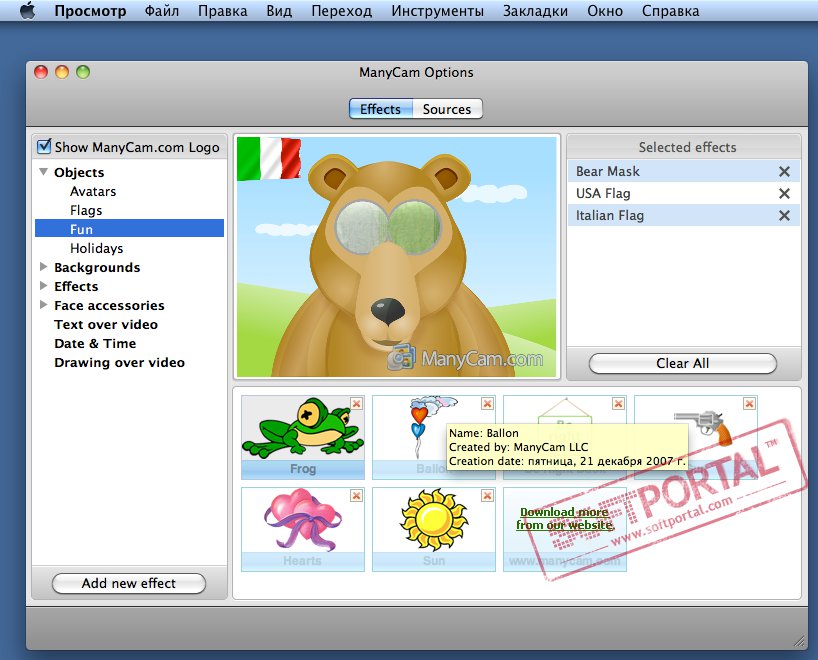Select USA Flag row in selected effects

pyautogui.click(x=683, y=194)
